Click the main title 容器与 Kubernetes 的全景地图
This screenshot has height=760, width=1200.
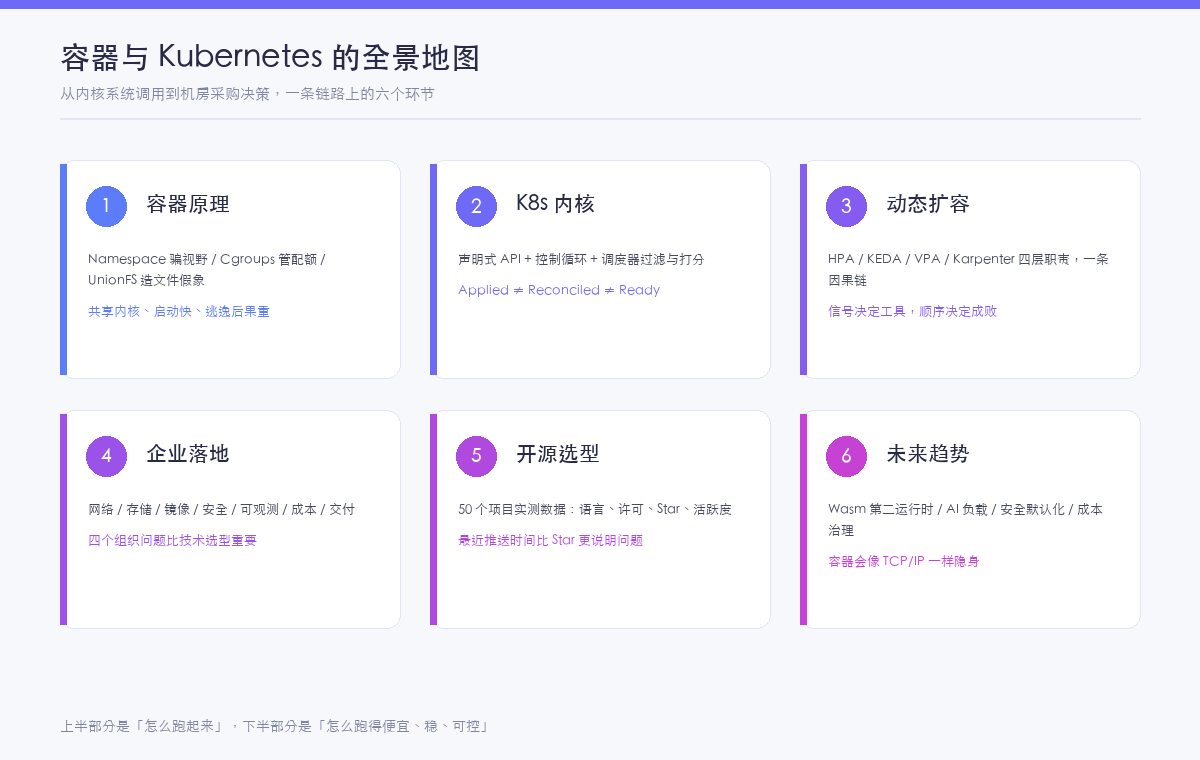[270, 57]
